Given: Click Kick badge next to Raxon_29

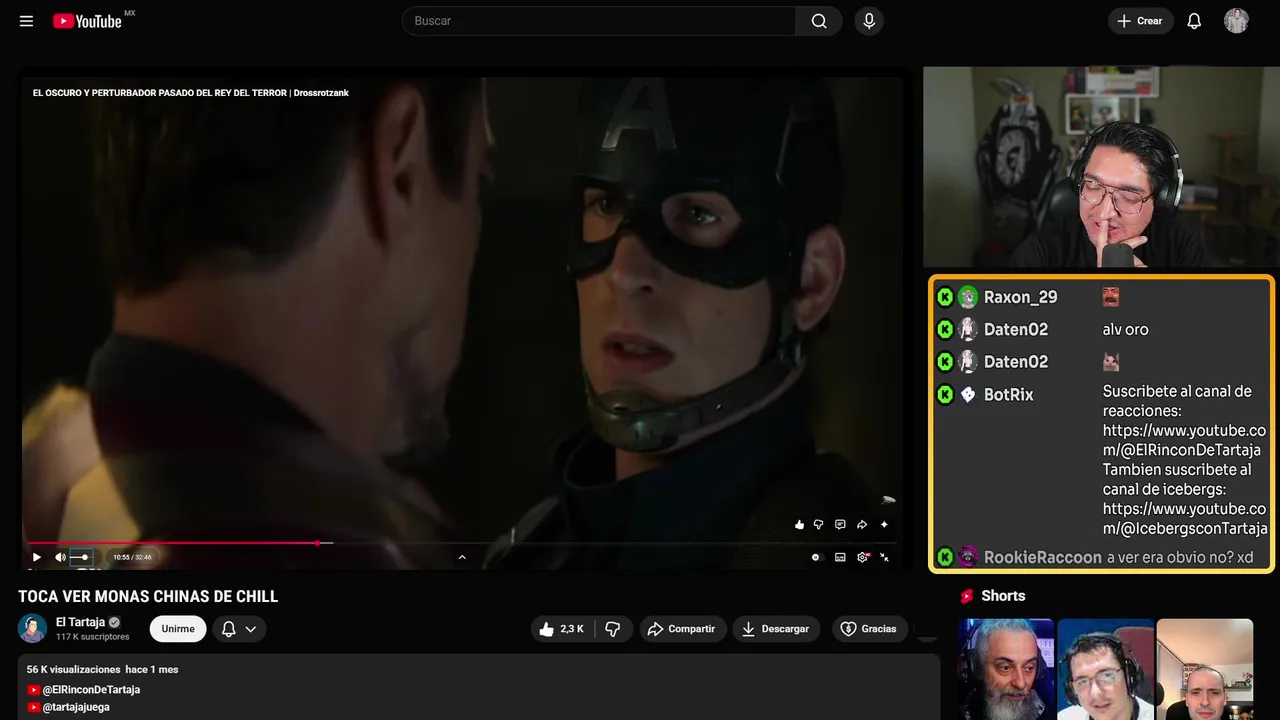Looking at the screenshot, I should pyautogui.click(x=945, y=297).
